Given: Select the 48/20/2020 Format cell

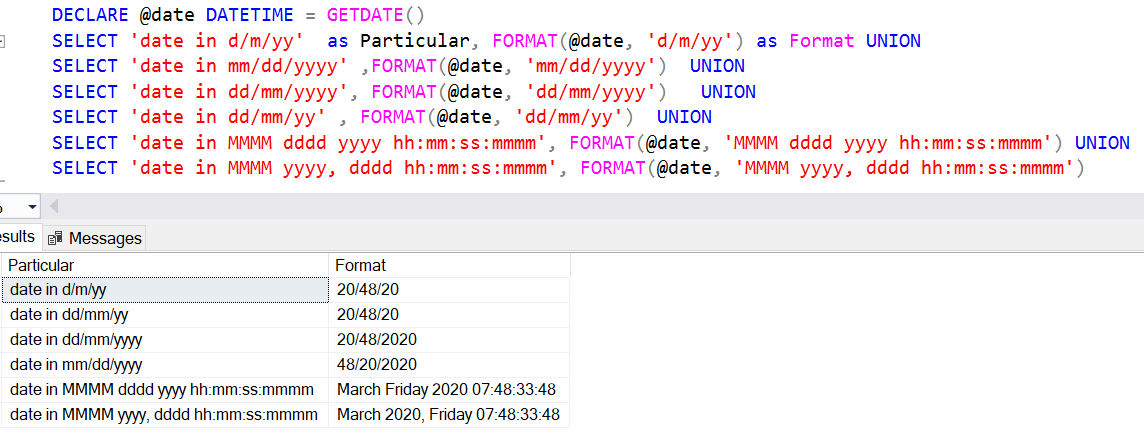Looking at the screenshot, I should click(x=449, y=365).
